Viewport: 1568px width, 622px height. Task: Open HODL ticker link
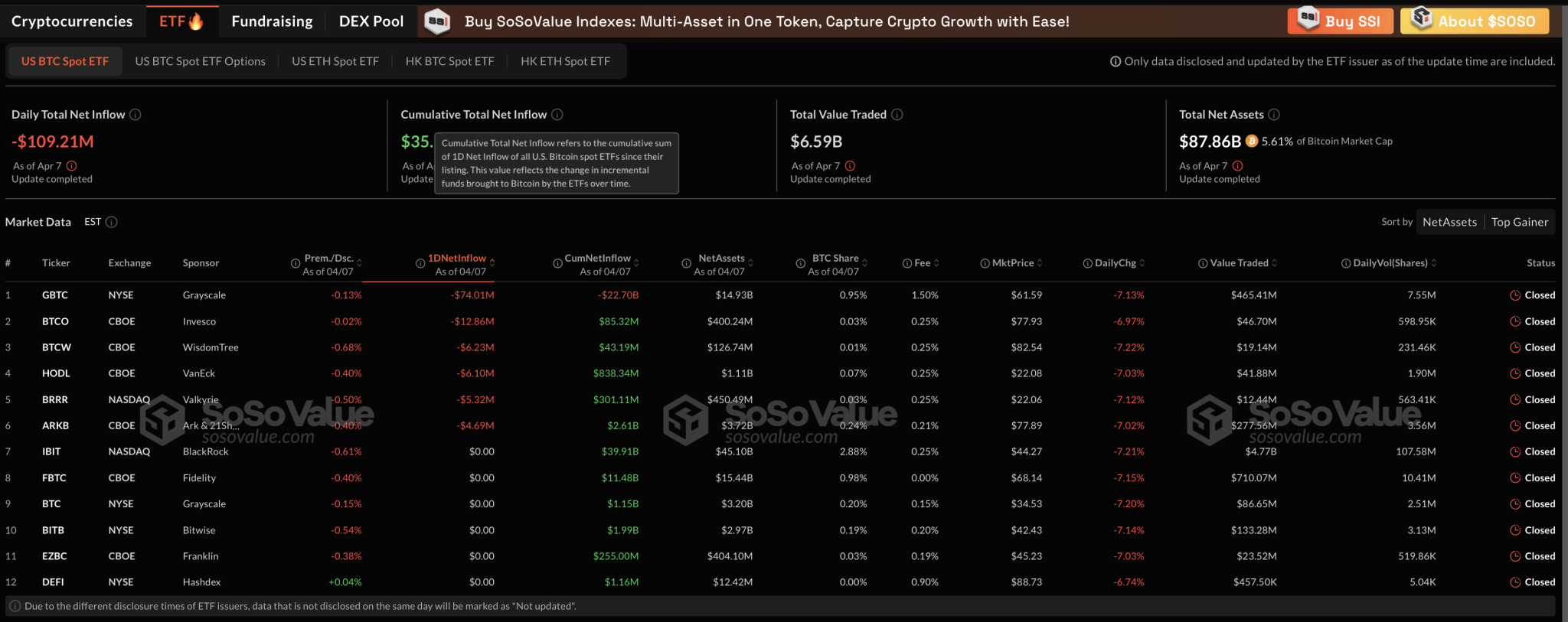point(56,373)
